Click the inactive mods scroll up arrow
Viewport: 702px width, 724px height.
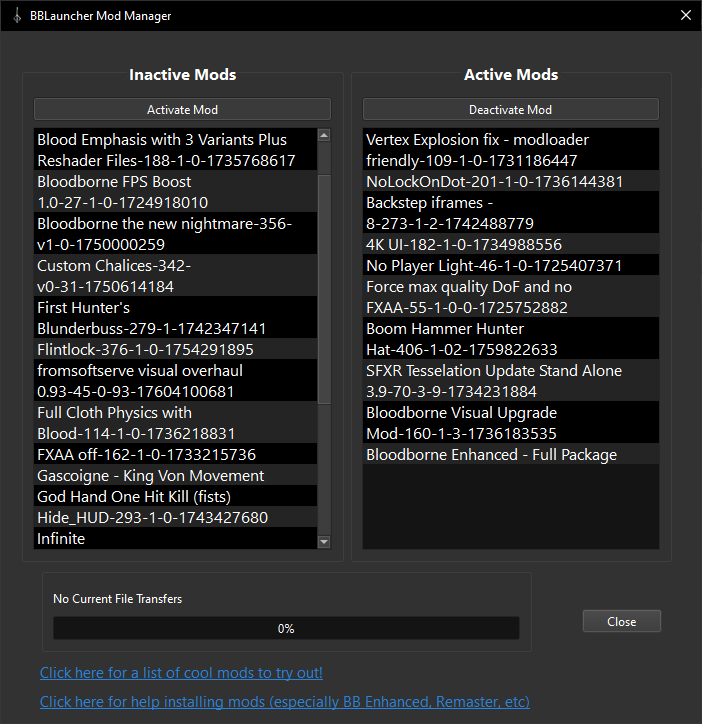tap(324, 135)
